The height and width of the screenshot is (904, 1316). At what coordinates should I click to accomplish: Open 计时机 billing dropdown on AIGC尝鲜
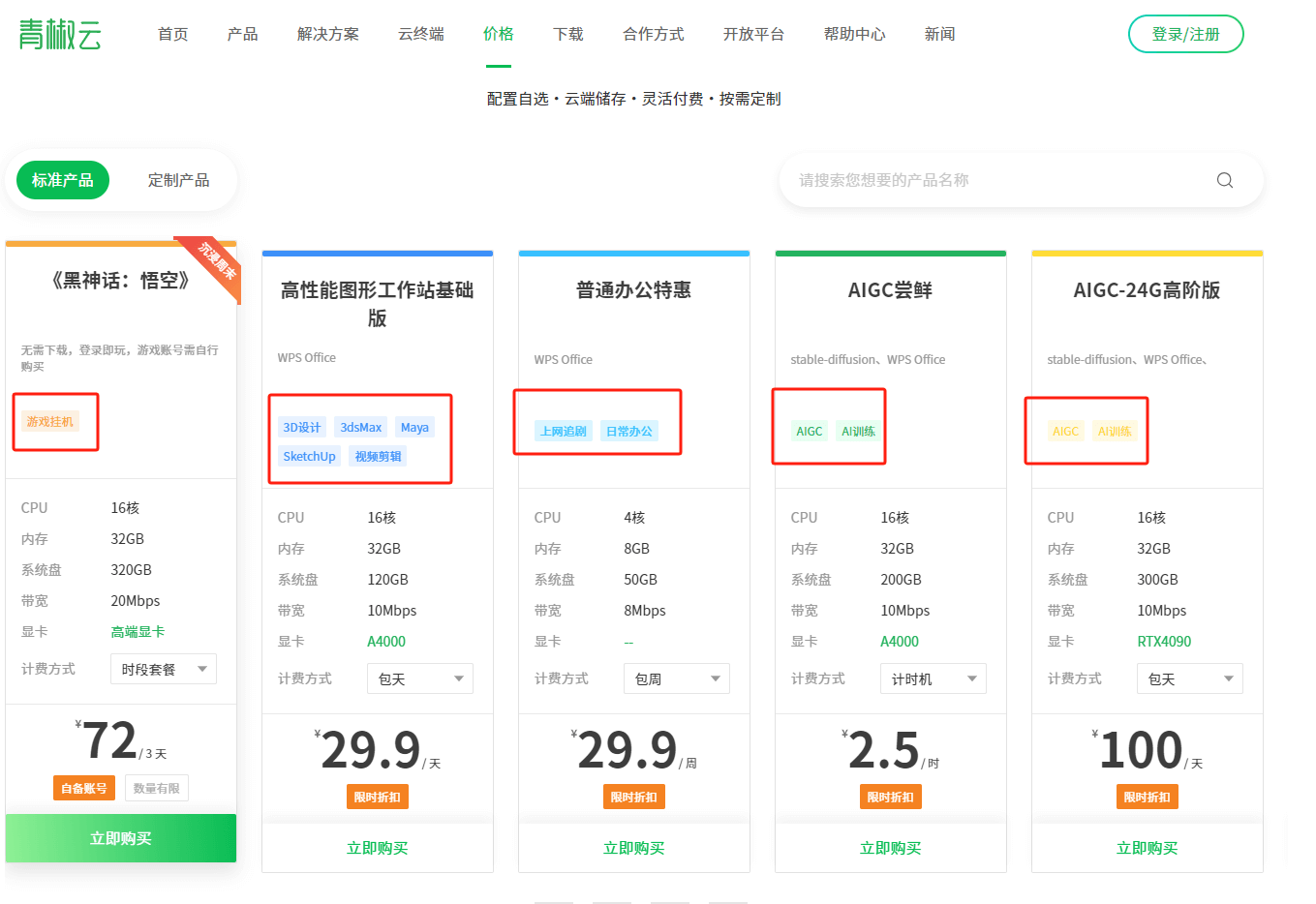933,678
